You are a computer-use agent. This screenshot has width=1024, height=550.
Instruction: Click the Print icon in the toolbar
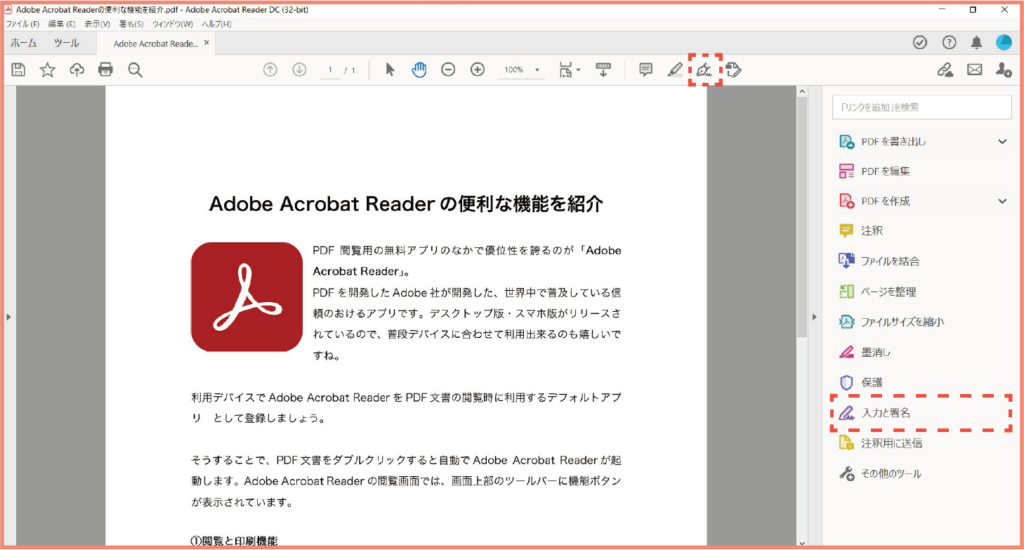(x=105, y=69)
